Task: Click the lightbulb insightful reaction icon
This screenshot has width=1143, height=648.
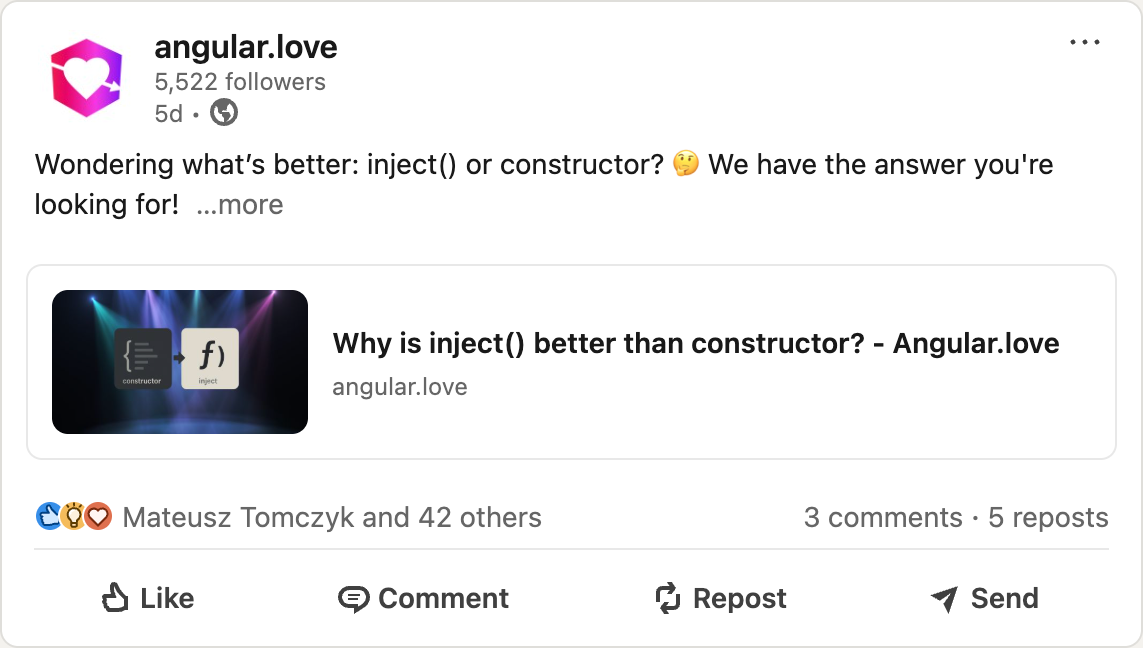Action: coord(73,517)
